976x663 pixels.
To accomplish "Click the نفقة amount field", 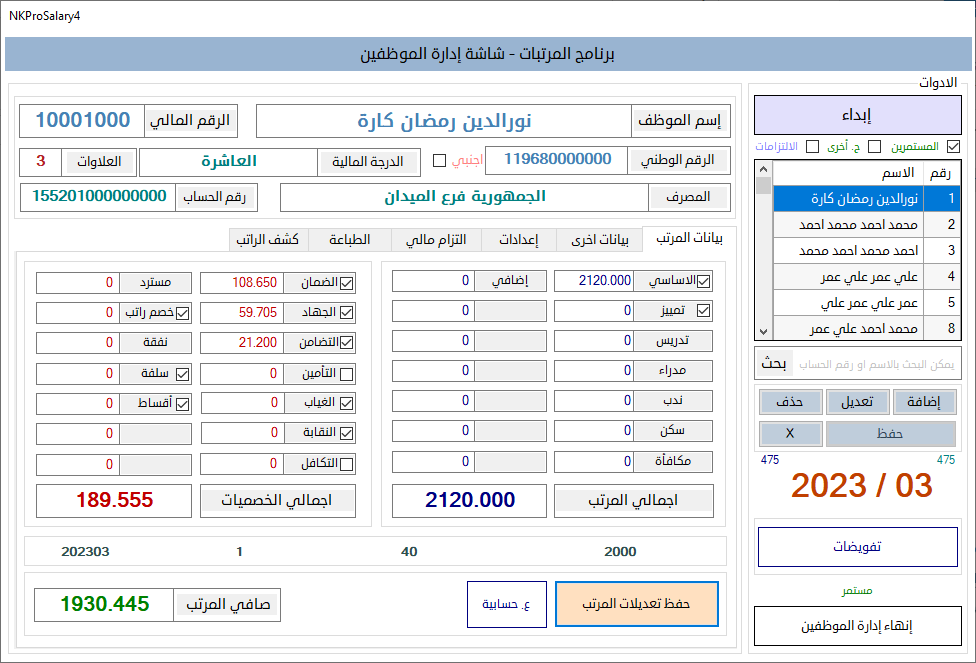I will [78, 342].
